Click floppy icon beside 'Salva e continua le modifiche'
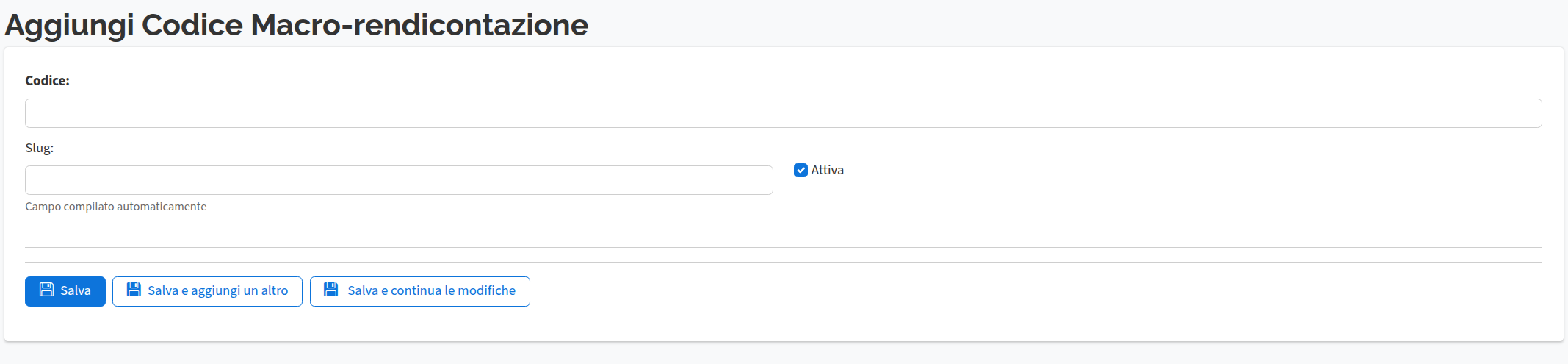The width and height of the screenshot is (1568, 364). [331, 290]
